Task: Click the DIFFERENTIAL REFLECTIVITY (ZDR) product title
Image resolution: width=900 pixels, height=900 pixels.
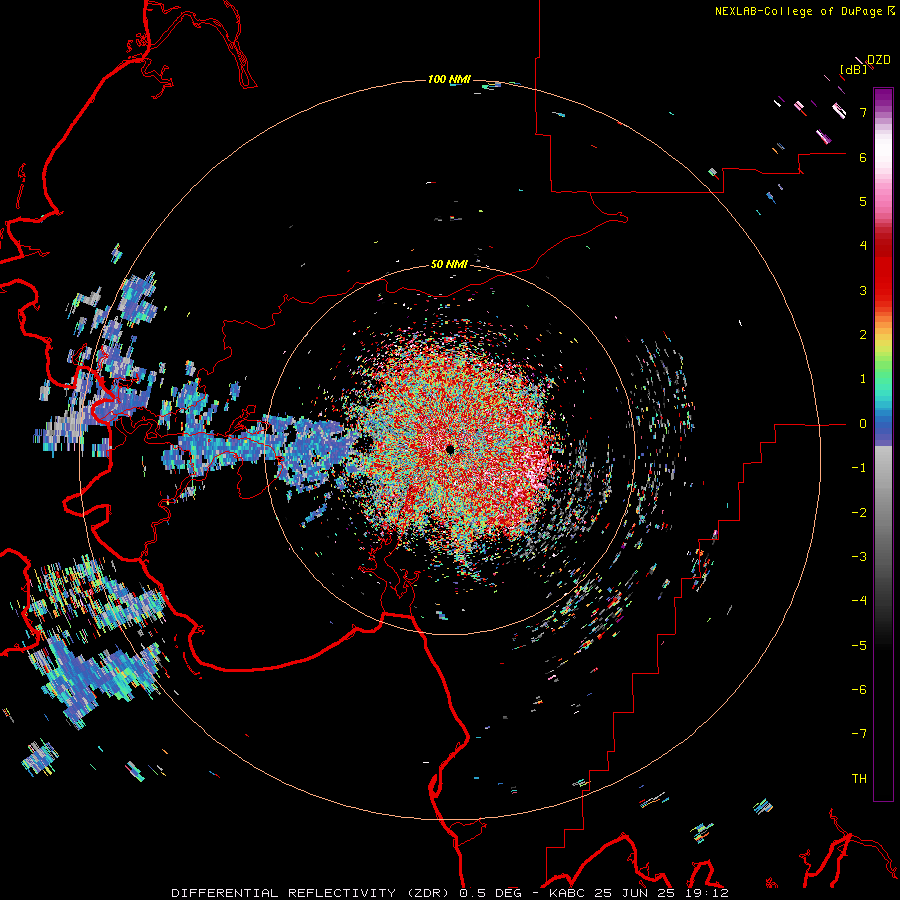Action: click(312, 893)
